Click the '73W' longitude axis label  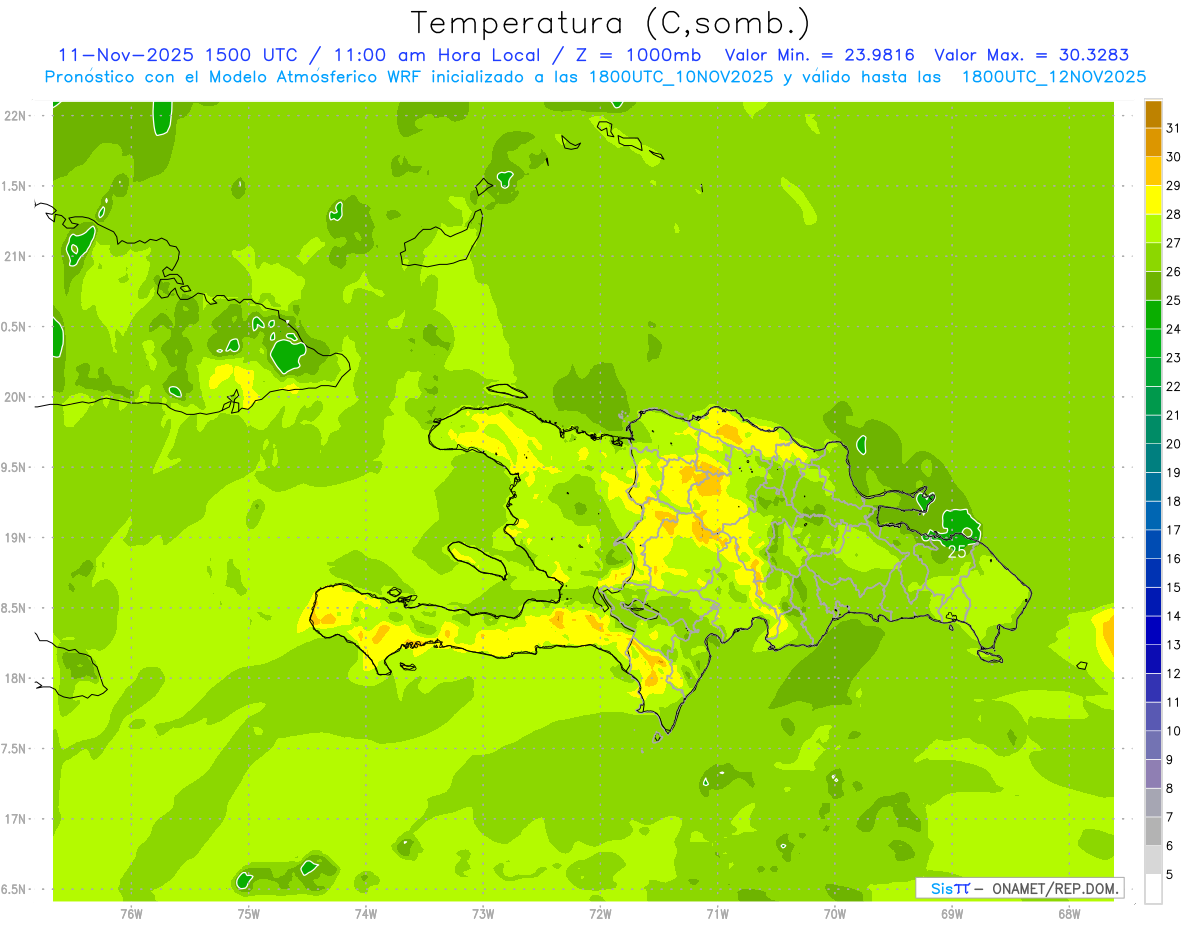483,914
